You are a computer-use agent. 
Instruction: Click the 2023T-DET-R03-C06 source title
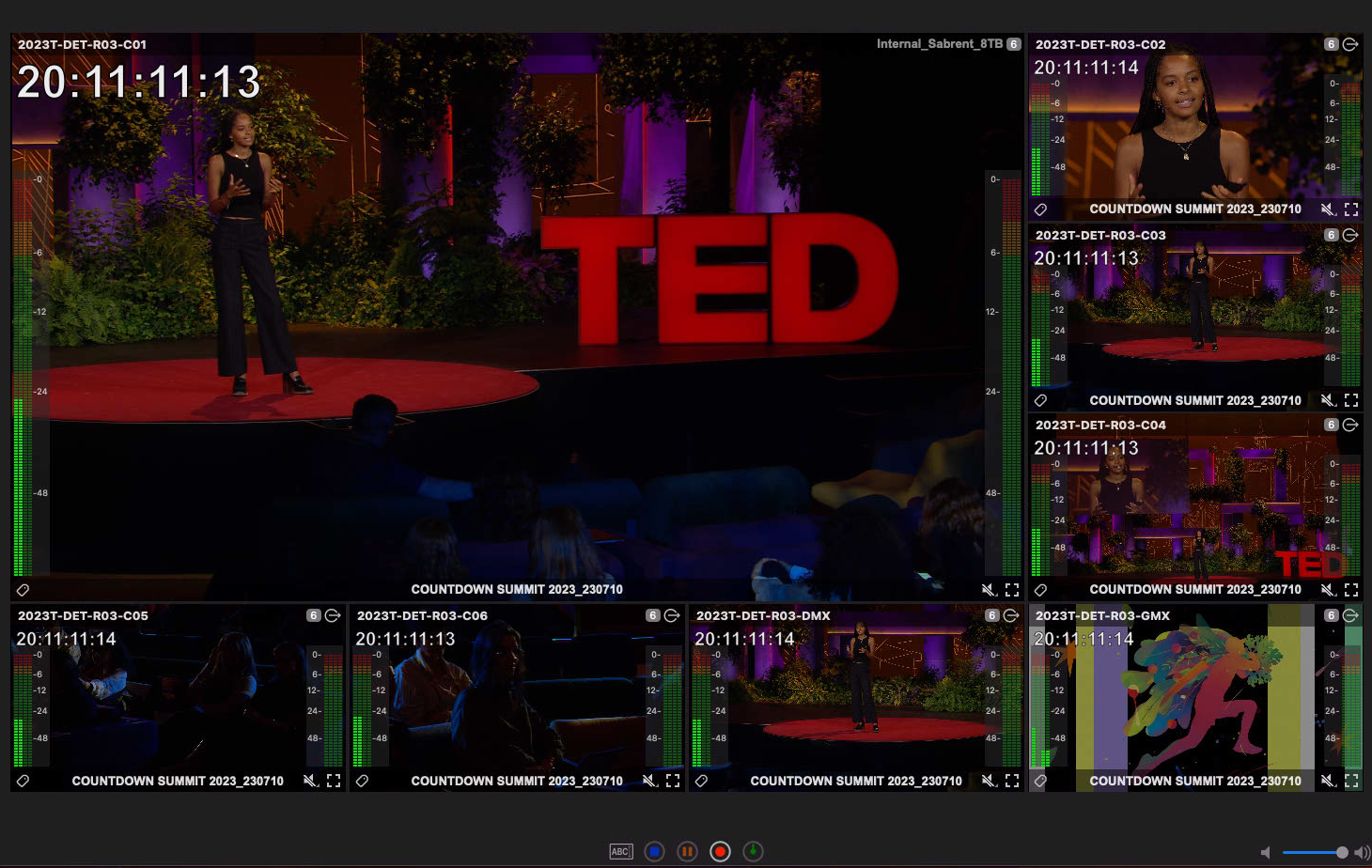point(422,615)
